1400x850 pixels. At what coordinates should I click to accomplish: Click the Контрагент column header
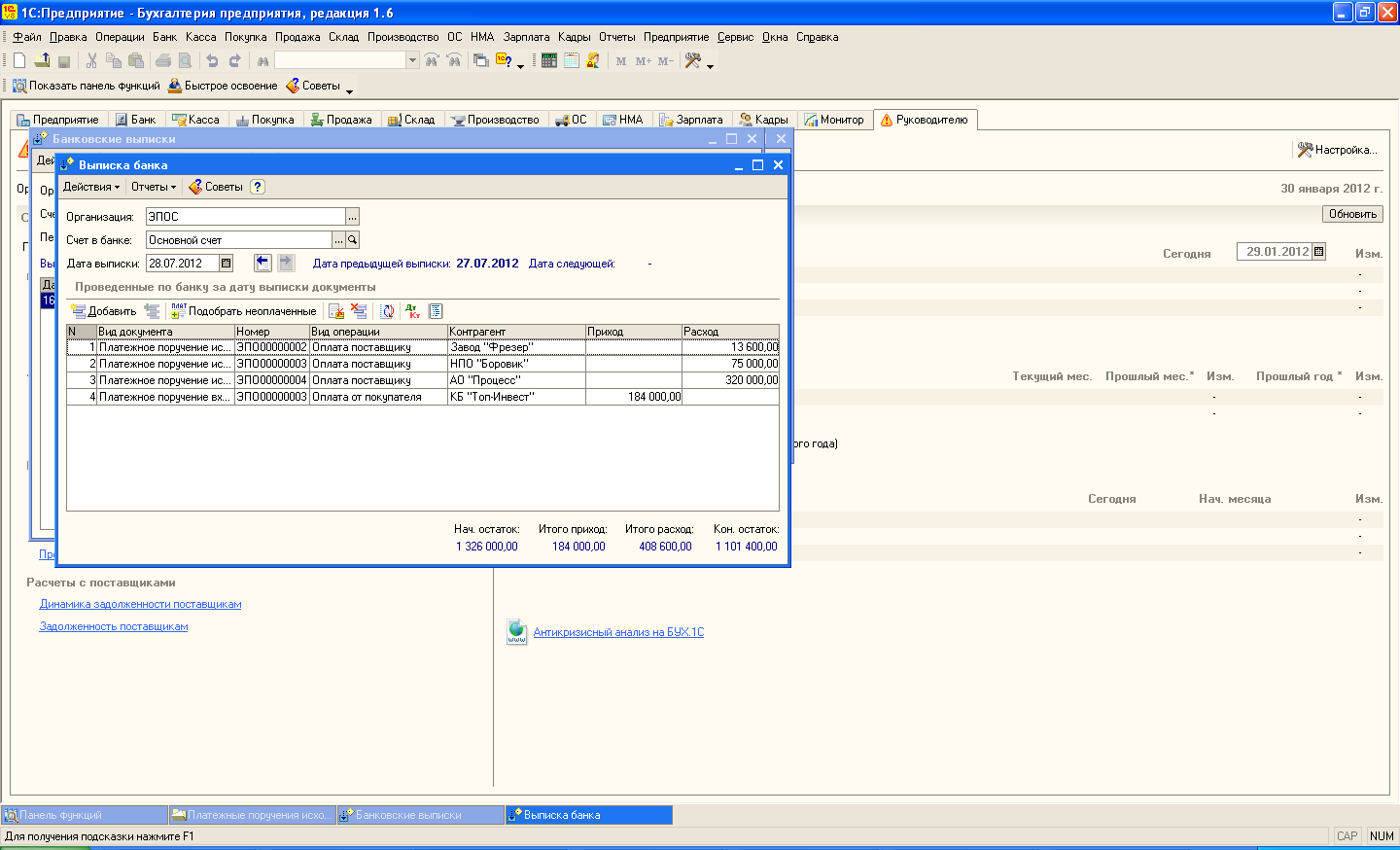click(516, 332)
